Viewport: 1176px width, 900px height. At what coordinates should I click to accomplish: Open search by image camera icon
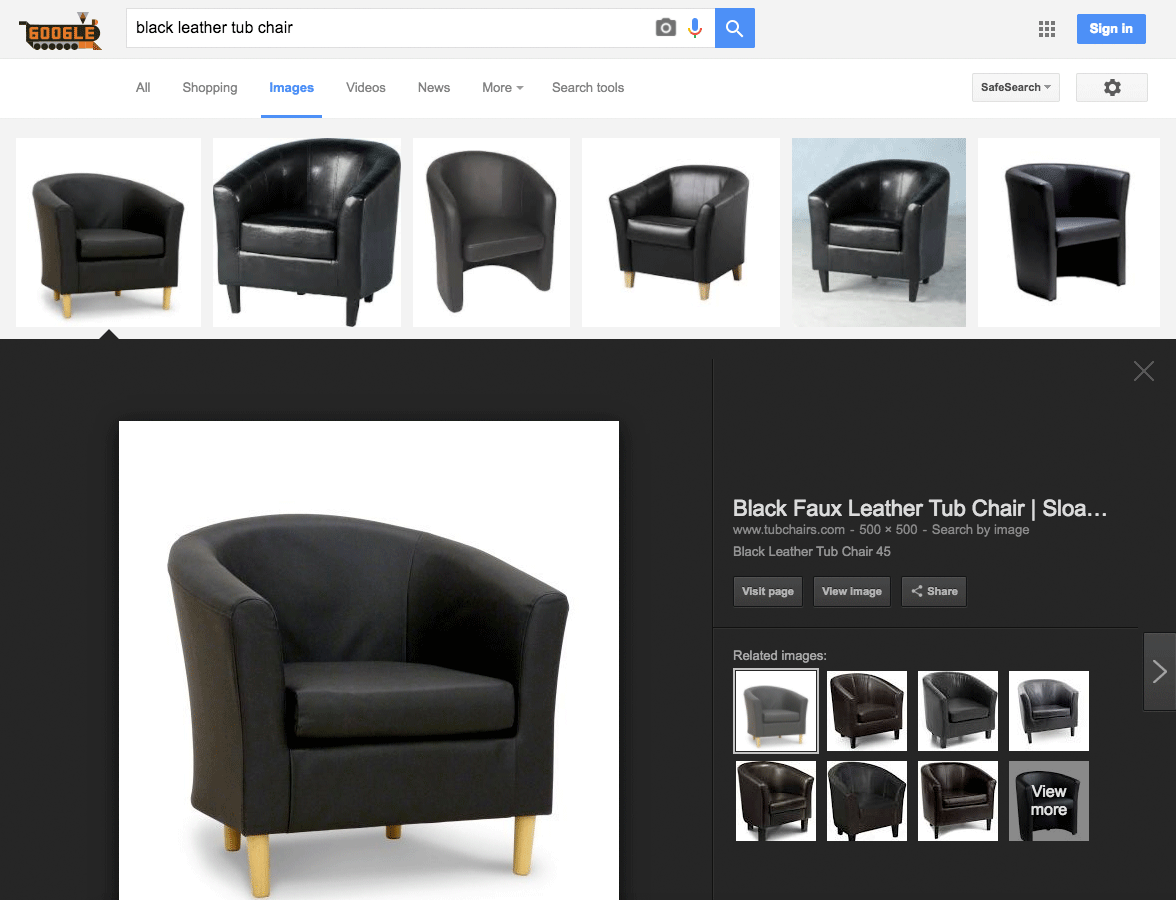point(665,28)
